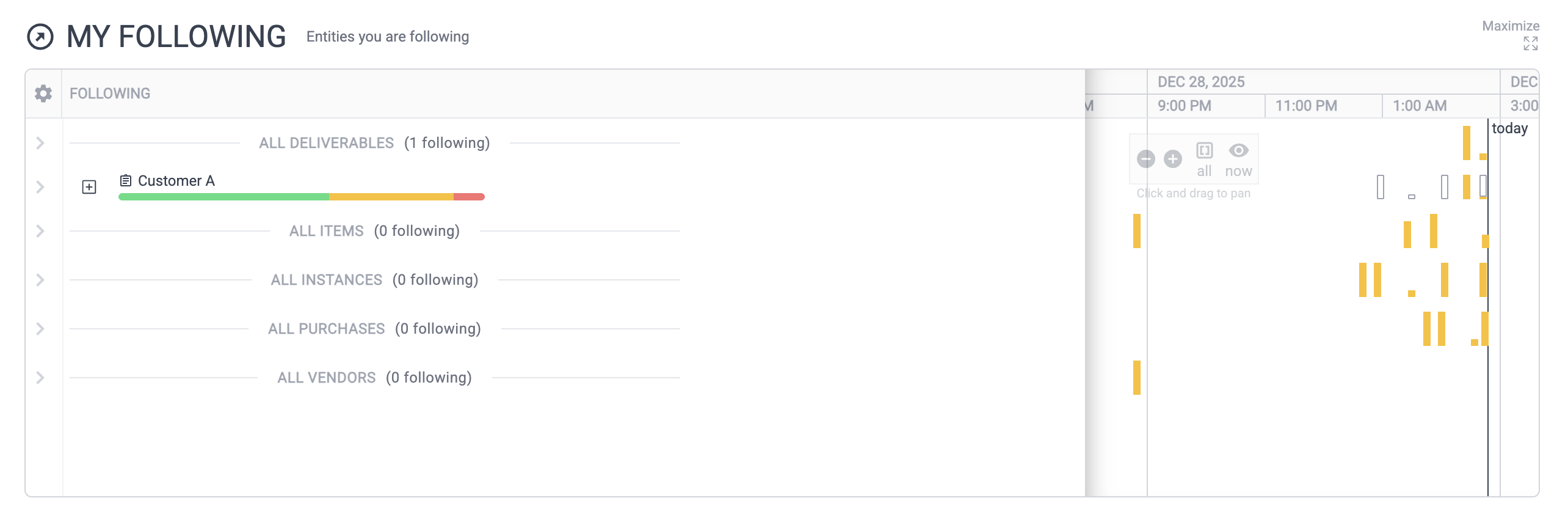Click the My Following arrow circle icon
This screenshot has height=506, width=1568.
[40, 37]
